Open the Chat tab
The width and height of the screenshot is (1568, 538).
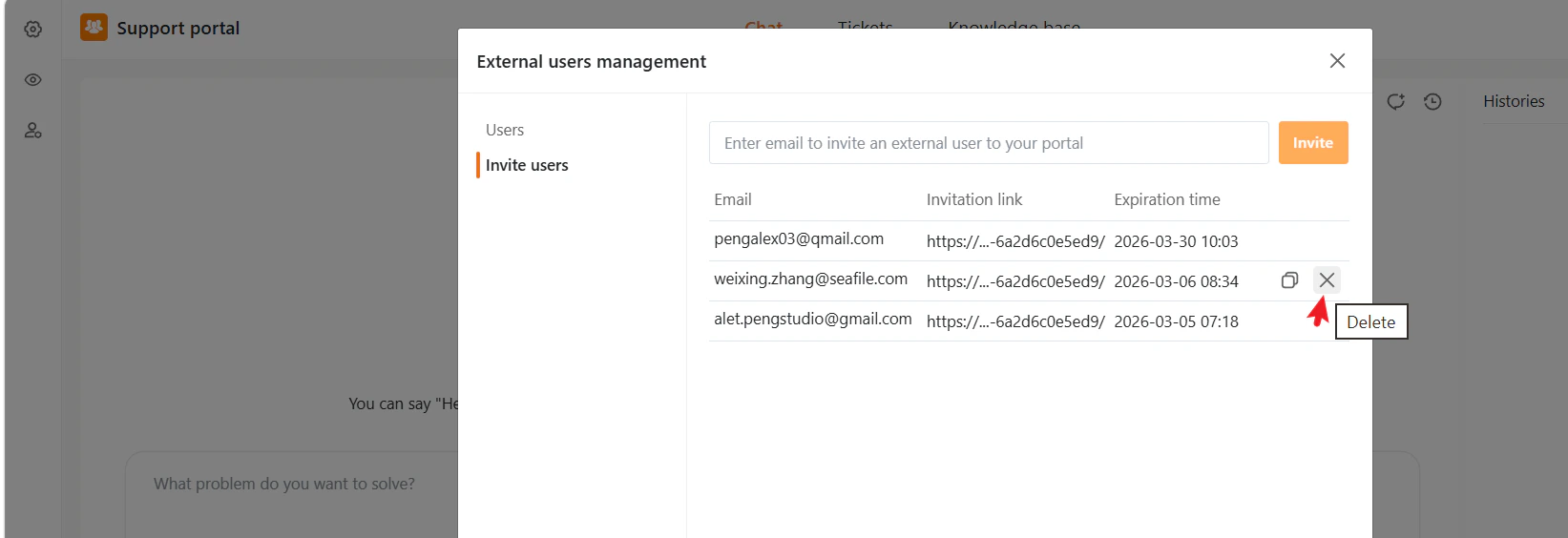point(763,26)
